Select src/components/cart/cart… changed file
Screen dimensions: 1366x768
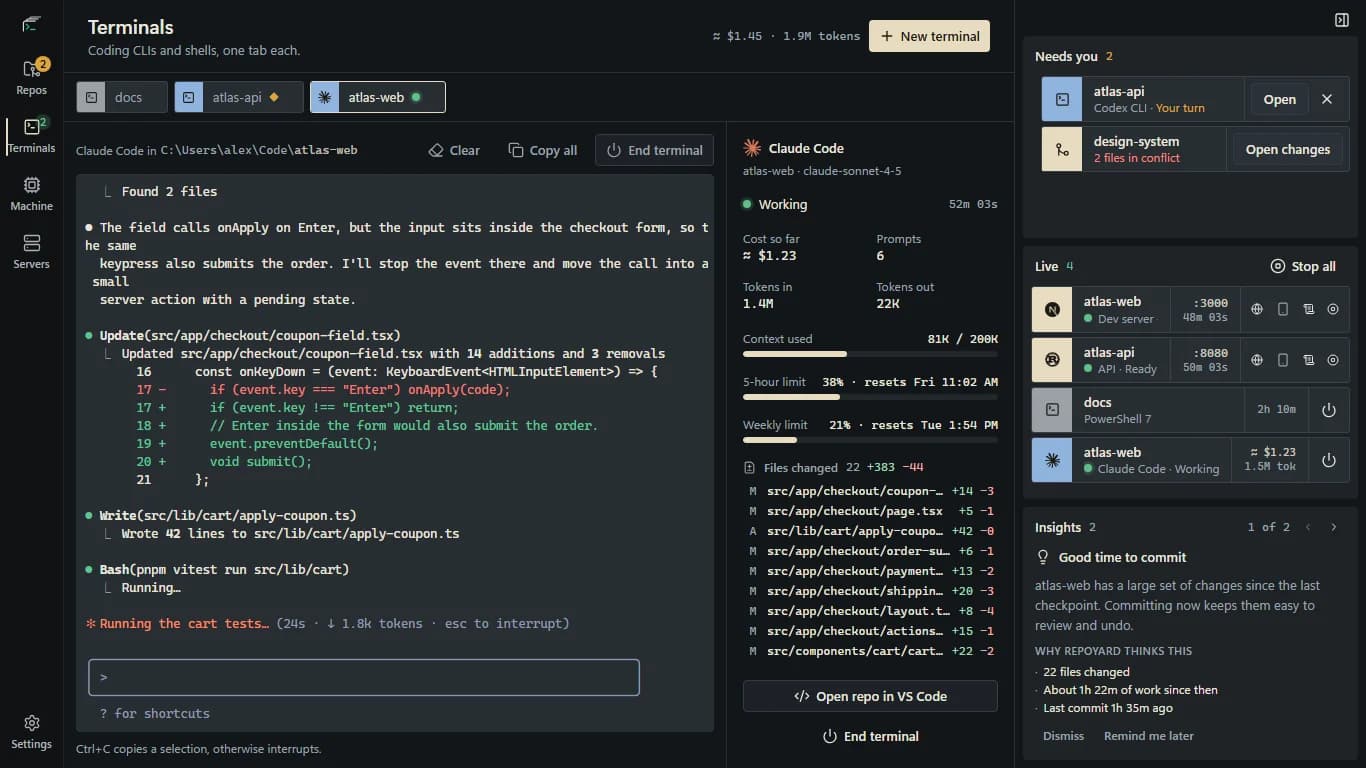tap(870, 651)
